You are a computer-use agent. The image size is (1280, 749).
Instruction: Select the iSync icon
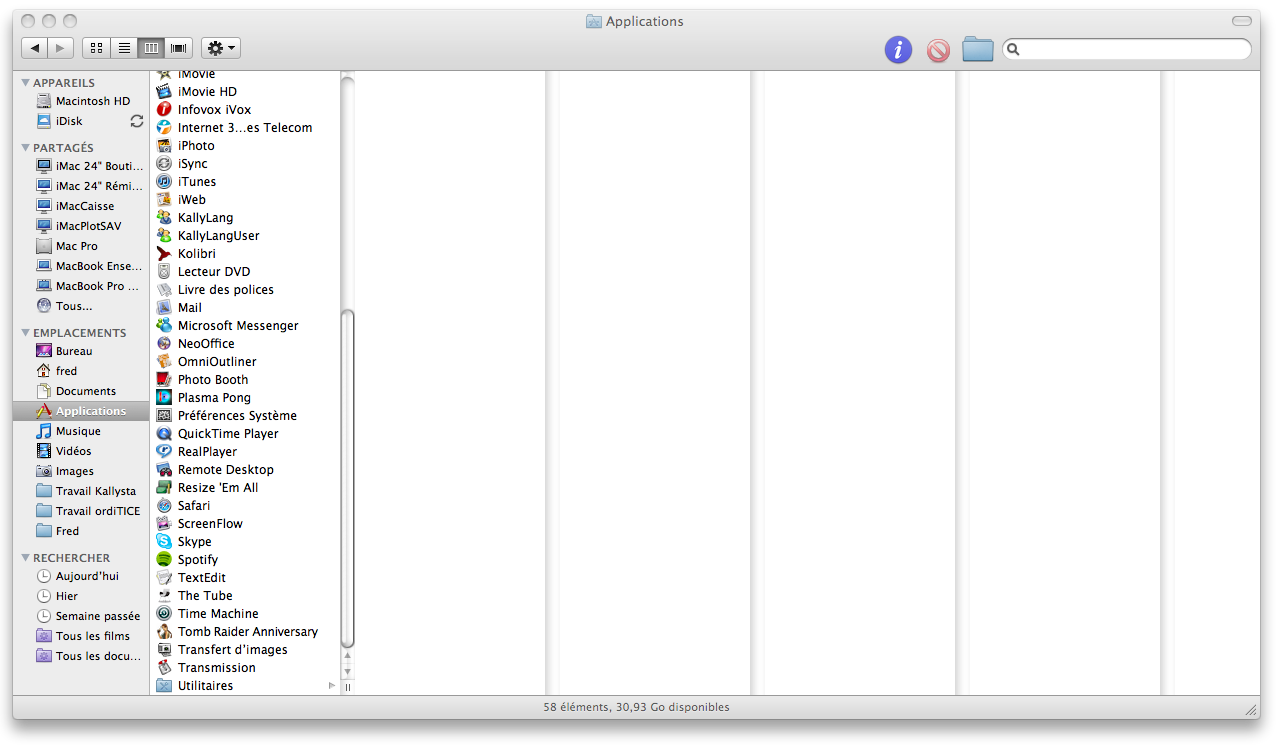tap(165, 164)
